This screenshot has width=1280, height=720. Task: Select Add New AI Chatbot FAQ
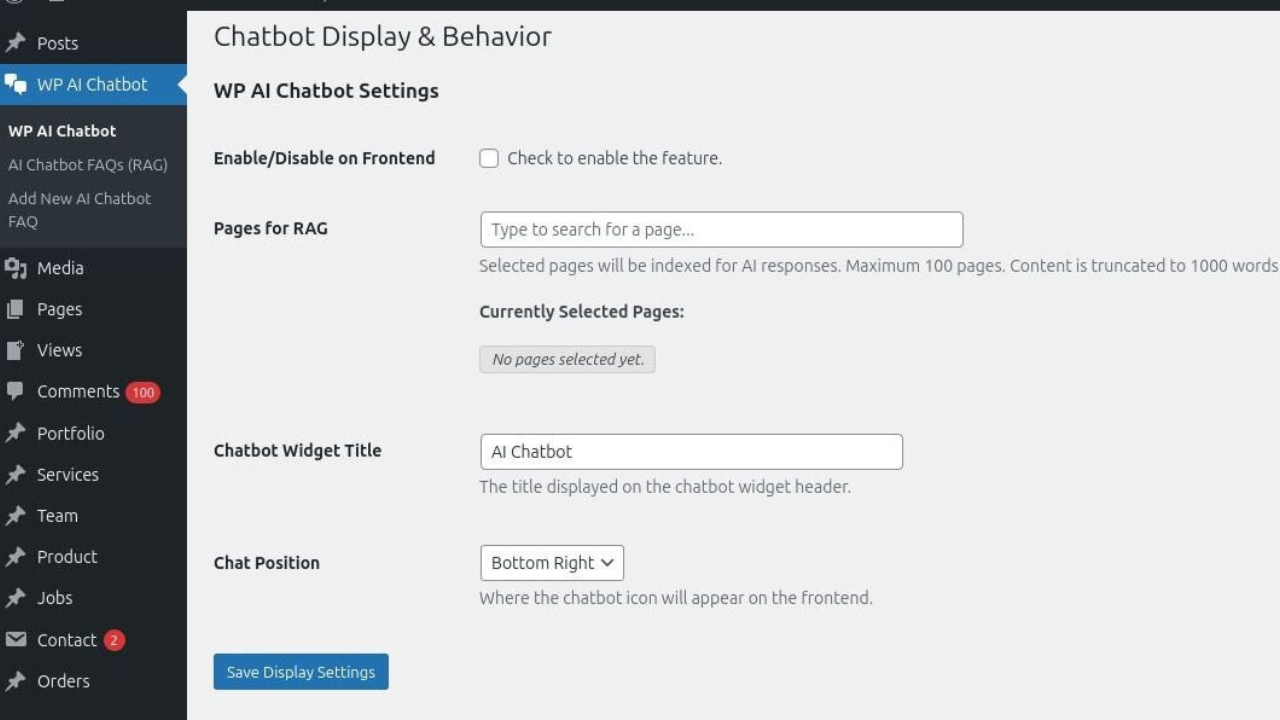click(79, 210)
